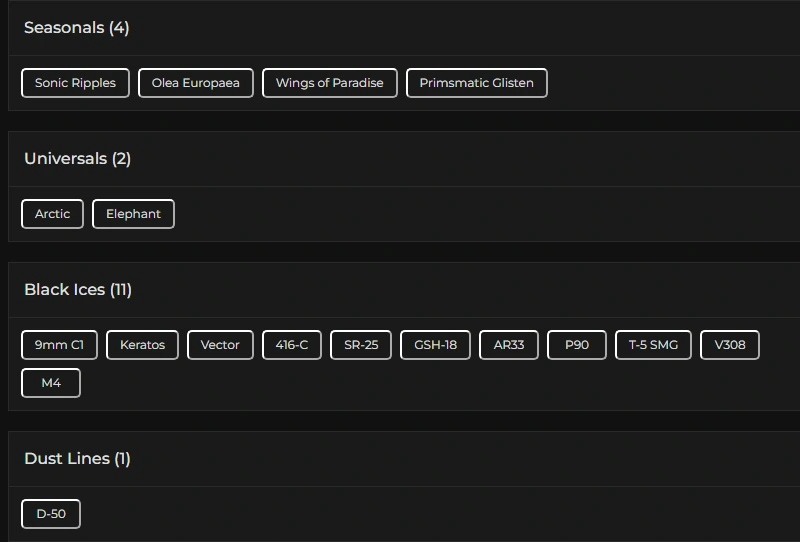Image resolution: width=800 pixels, height=542 pixels.
Task: Select the Vector Black Ice tag
Action: click(220, 345)
